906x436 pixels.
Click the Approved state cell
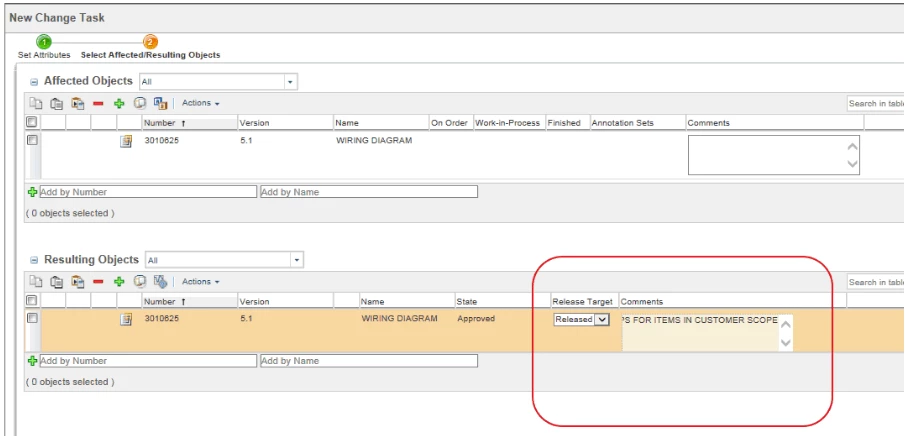pos(476,318)
